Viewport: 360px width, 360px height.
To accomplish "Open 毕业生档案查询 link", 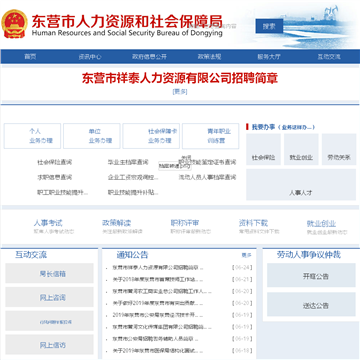I will click(x=128, y=162).
